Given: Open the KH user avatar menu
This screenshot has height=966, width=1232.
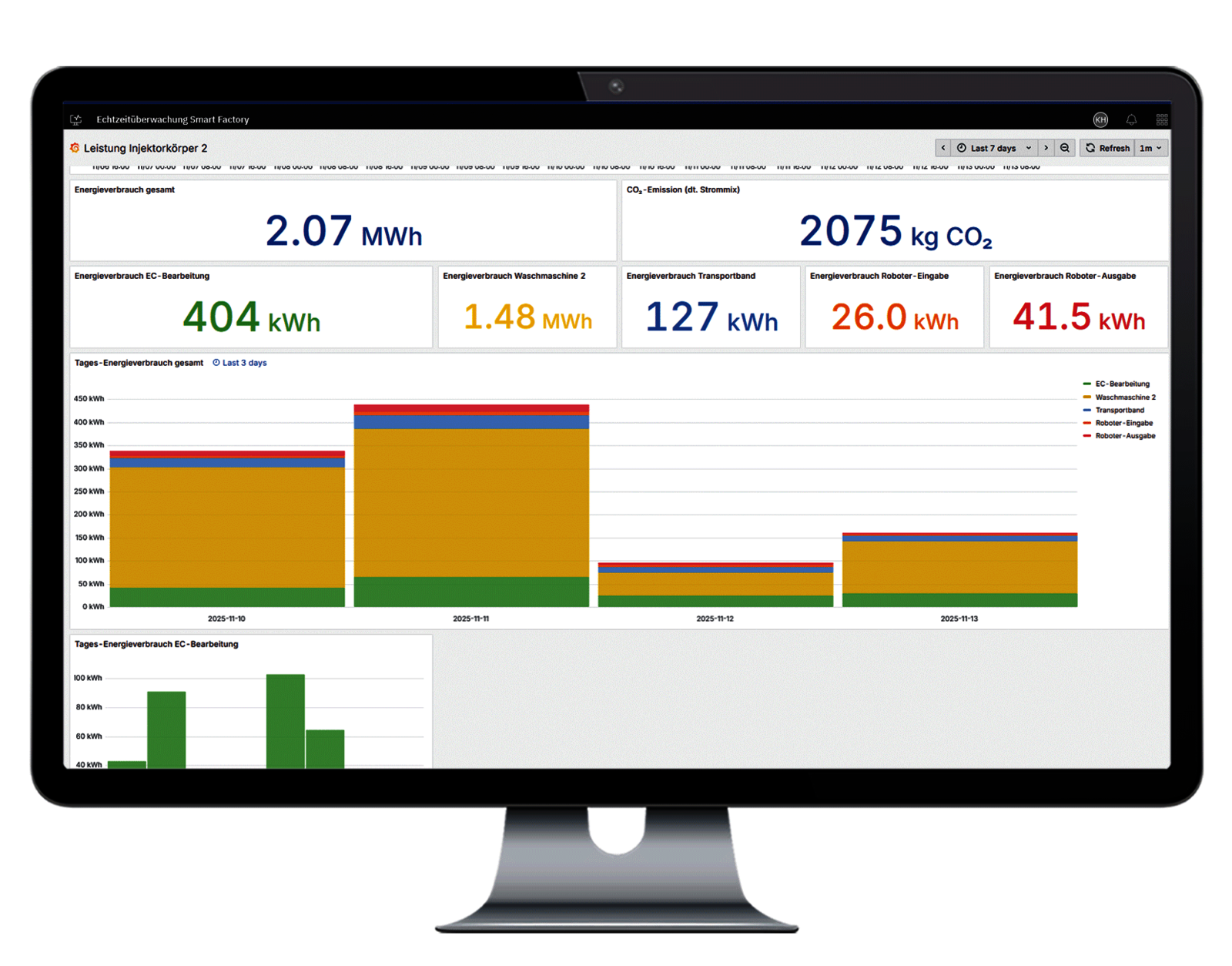Looking at the screenshot, I should (1100, 119).
